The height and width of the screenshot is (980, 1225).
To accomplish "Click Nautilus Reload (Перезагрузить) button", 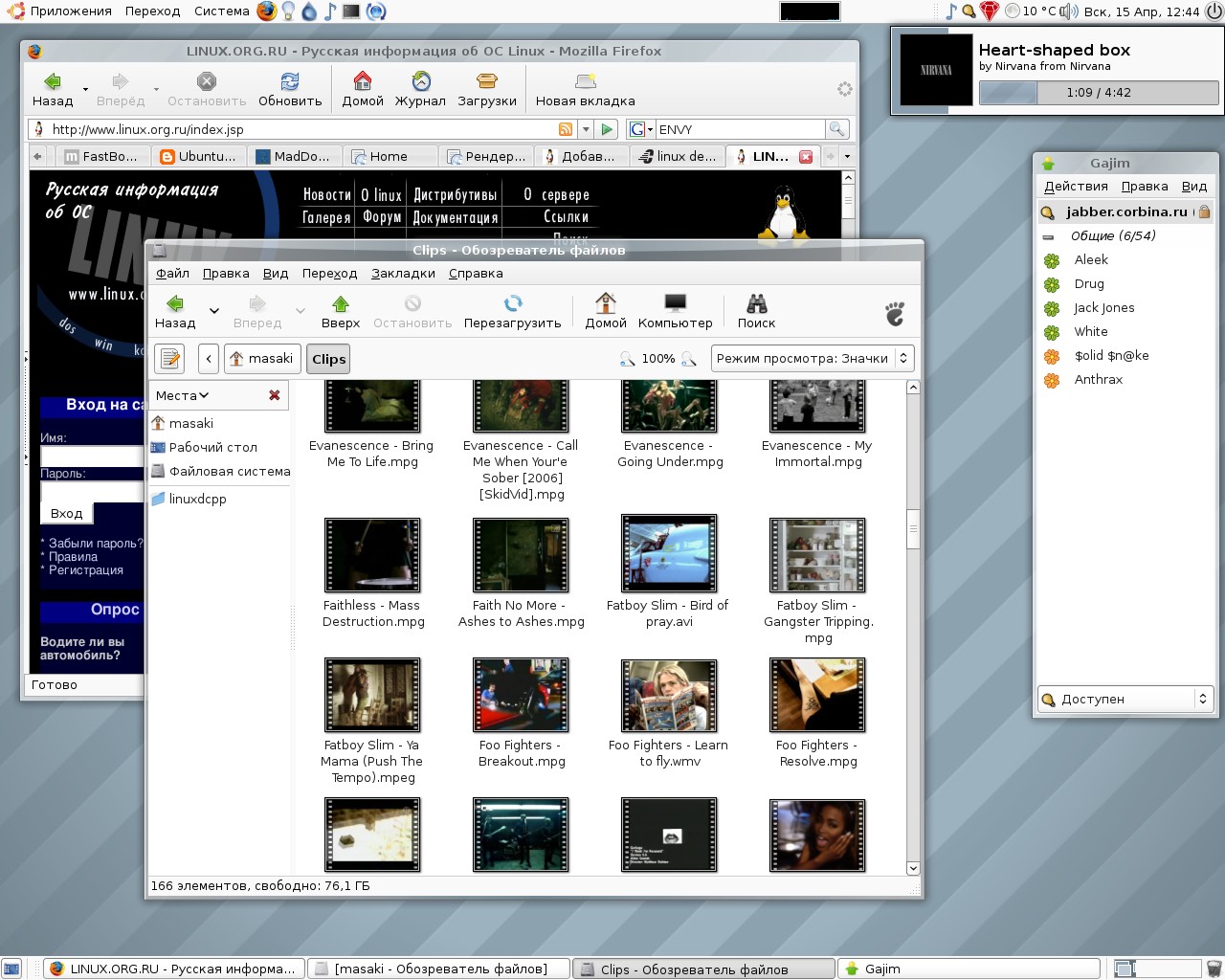I will click(x=513, y=311).
